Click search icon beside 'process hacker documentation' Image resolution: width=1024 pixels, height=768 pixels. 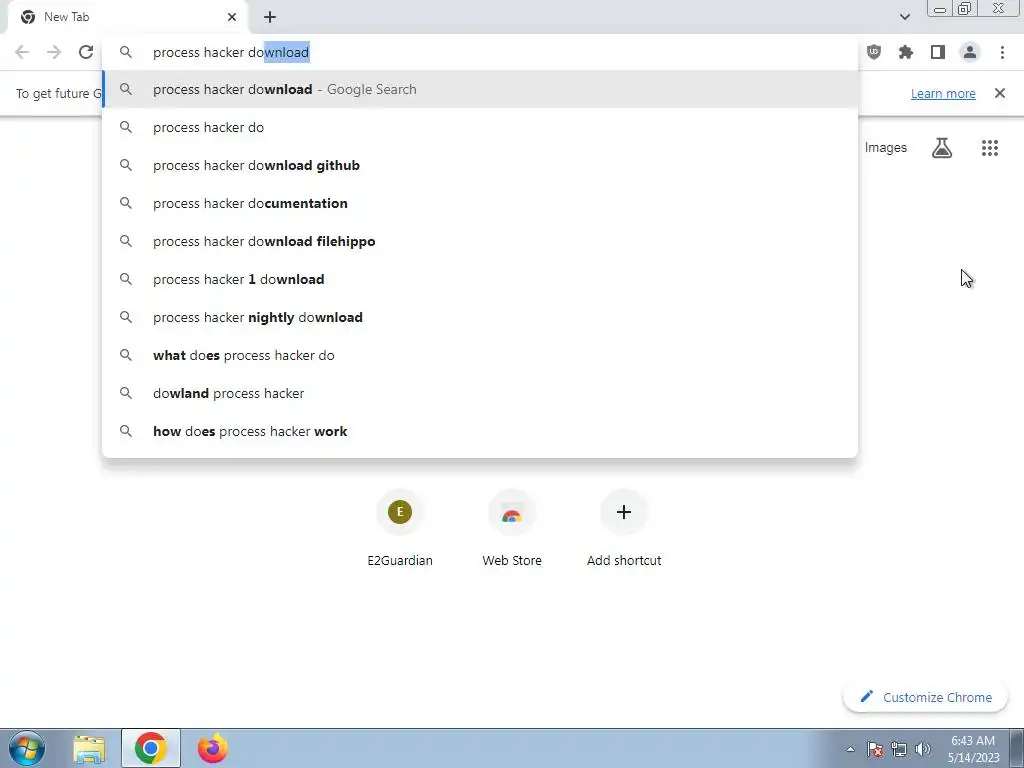point(126,203)
